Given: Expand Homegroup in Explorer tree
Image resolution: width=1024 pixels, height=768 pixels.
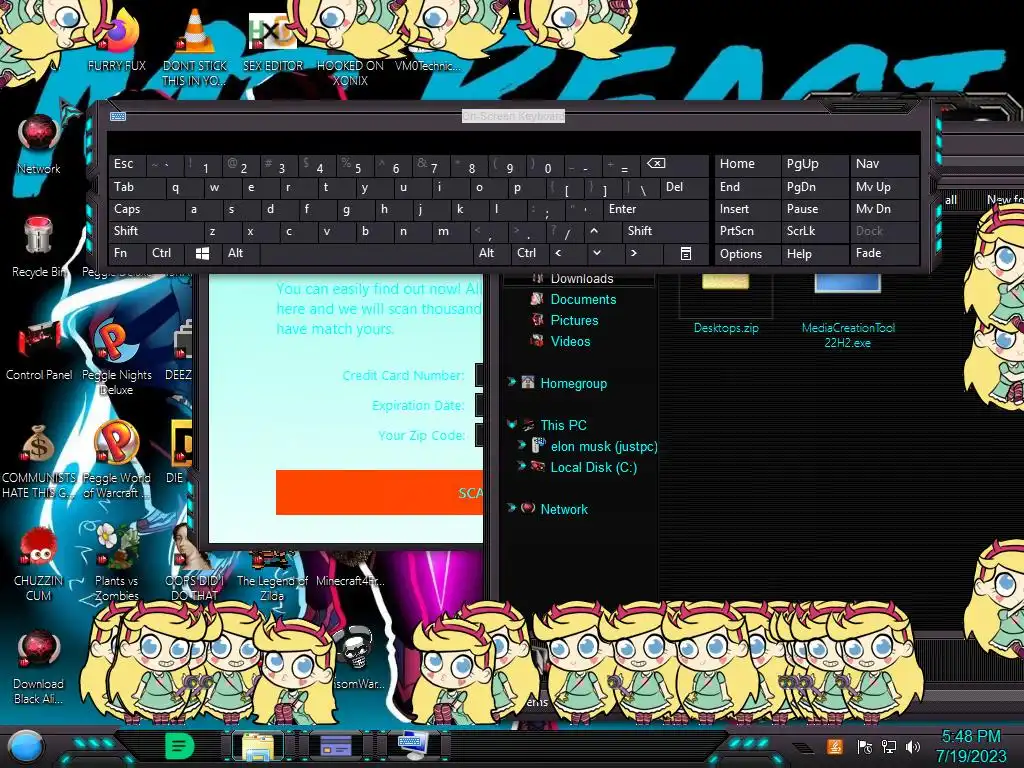Looking at the screenshot, I should pos(512,382).
